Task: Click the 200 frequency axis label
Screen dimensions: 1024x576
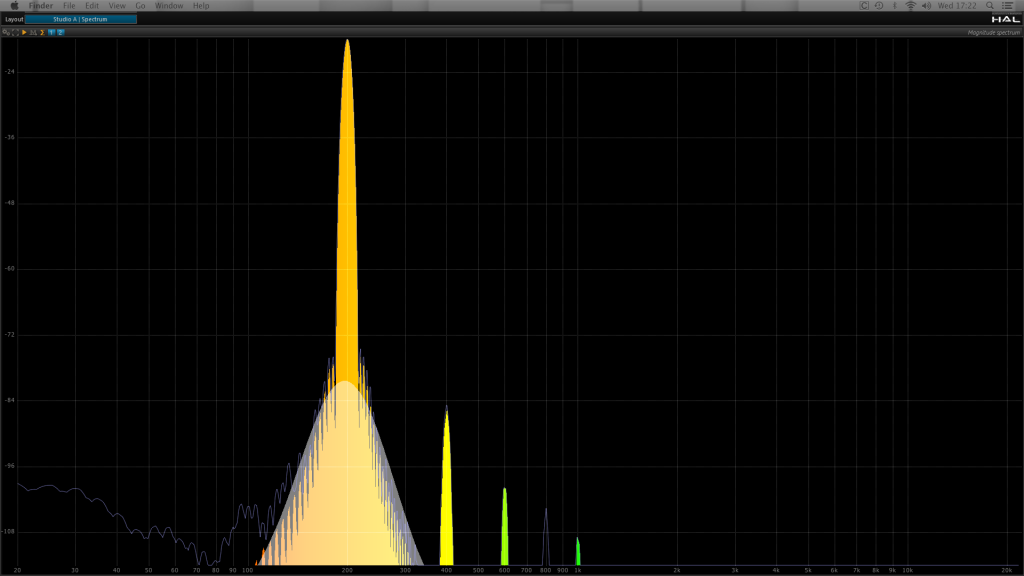Action: pos(347,570)
